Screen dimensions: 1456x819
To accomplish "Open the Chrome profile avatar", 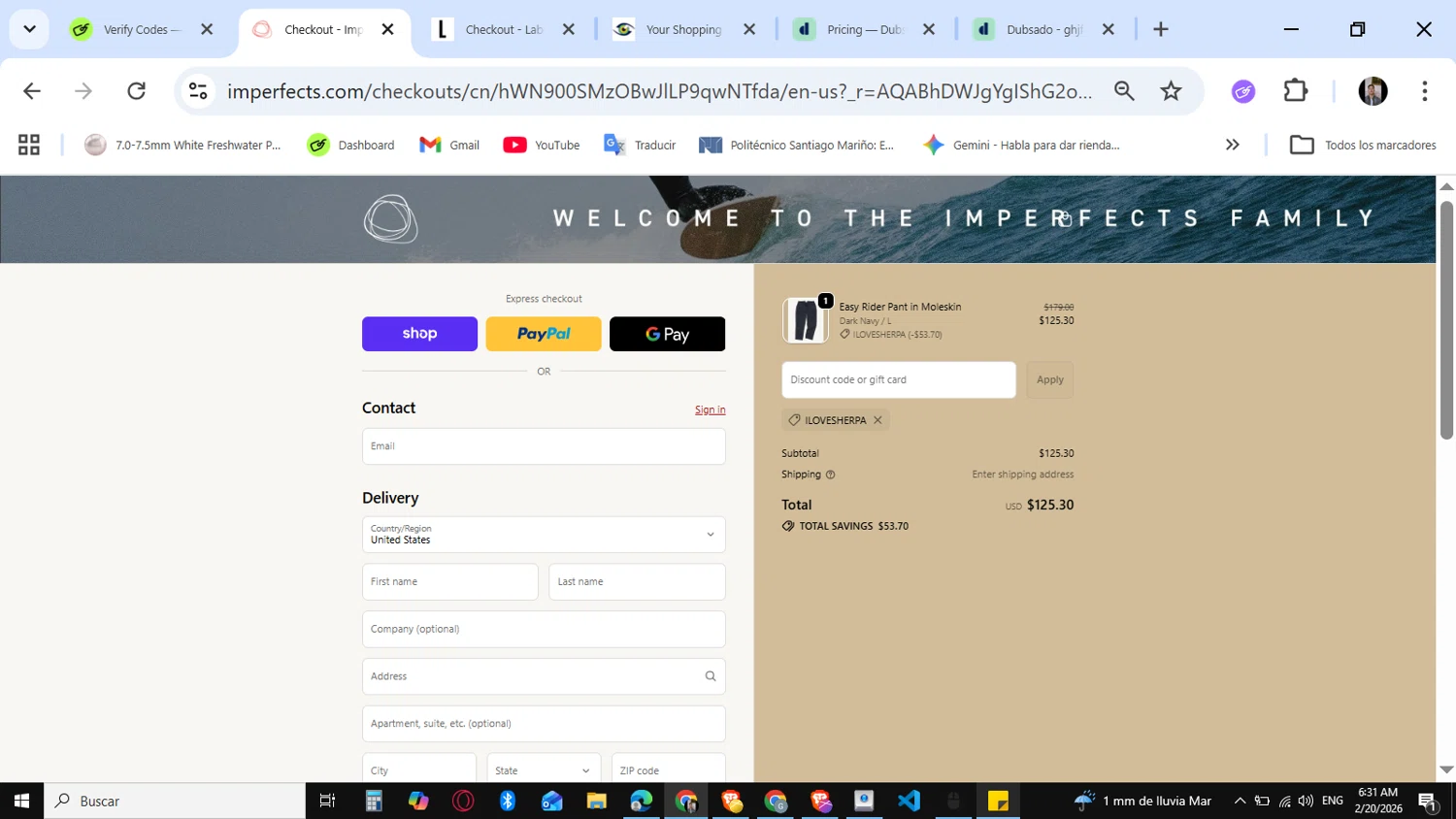I will pos(1373,91).
